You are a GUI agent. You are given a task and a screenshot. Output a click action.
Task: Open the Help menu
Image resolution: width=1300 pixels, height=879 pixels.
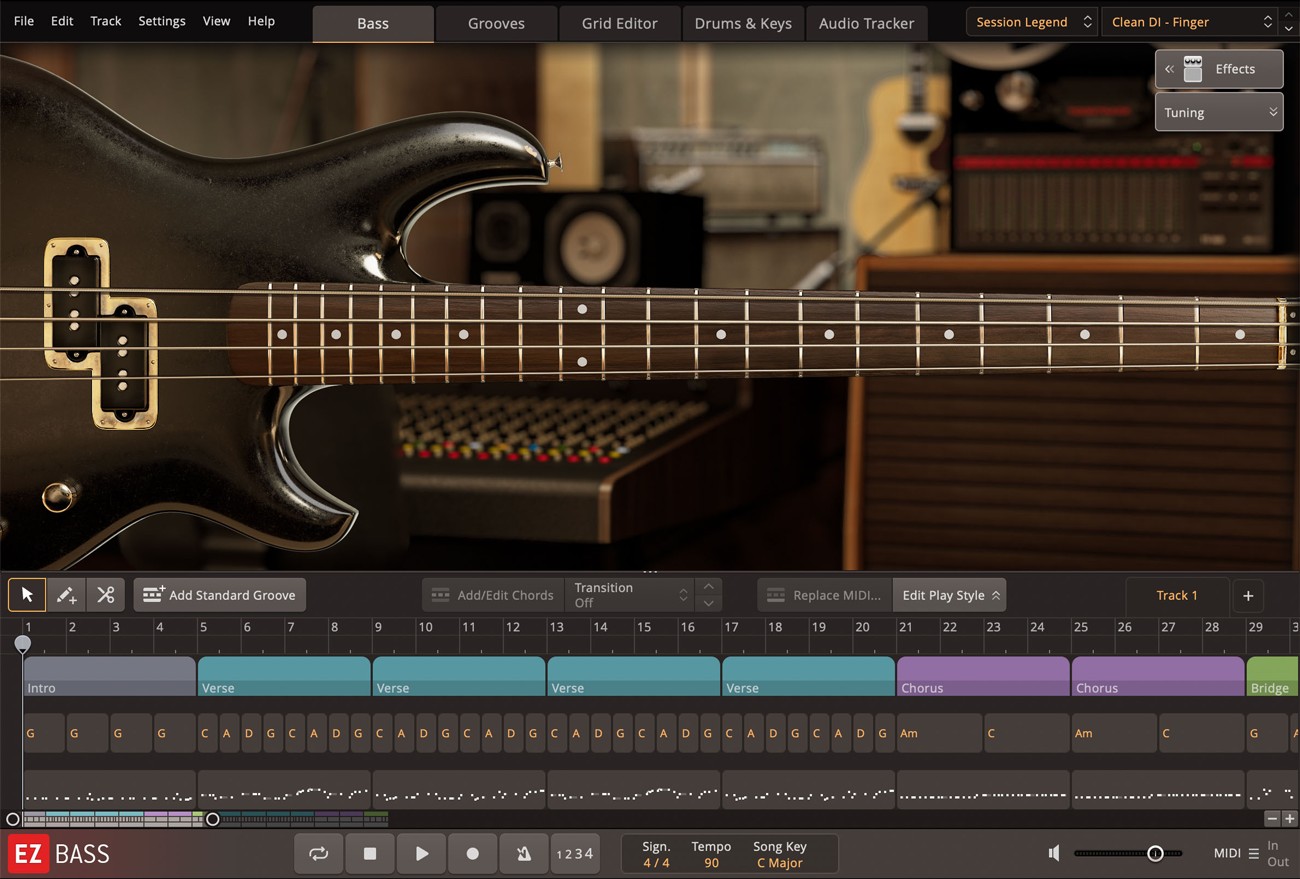261,21
